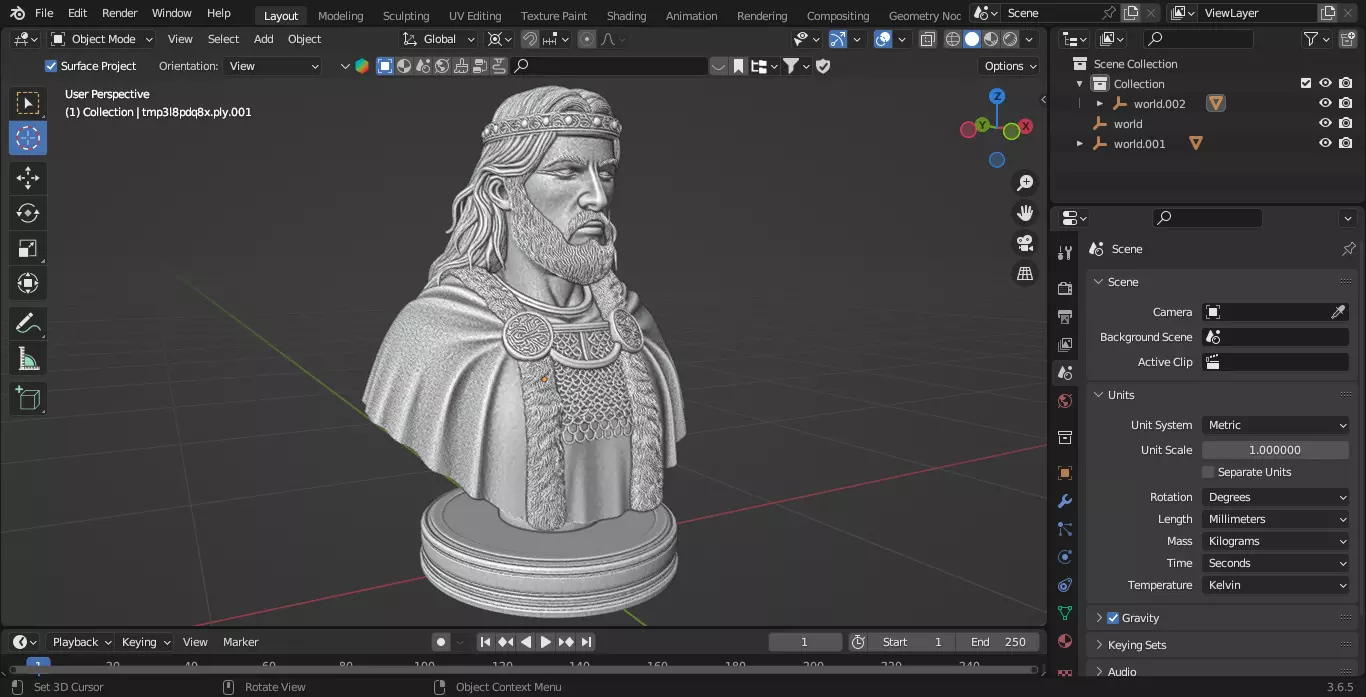Disable world.002 in renders camera icon
Screen dimensions: 1366x697
[1346, 104]
